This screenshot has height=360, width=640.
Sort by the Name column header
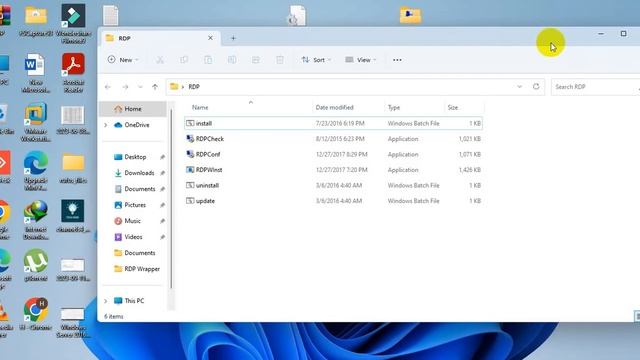pos(200,107)
